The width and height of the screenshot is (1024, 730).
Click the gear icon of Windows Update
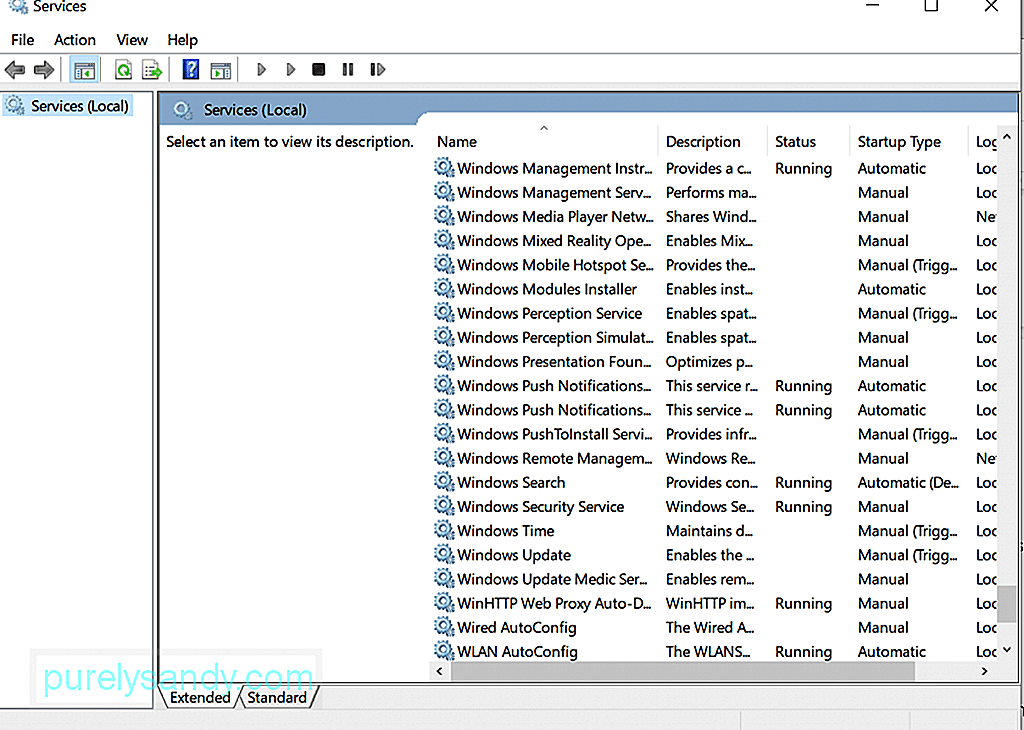coord(444,554)
